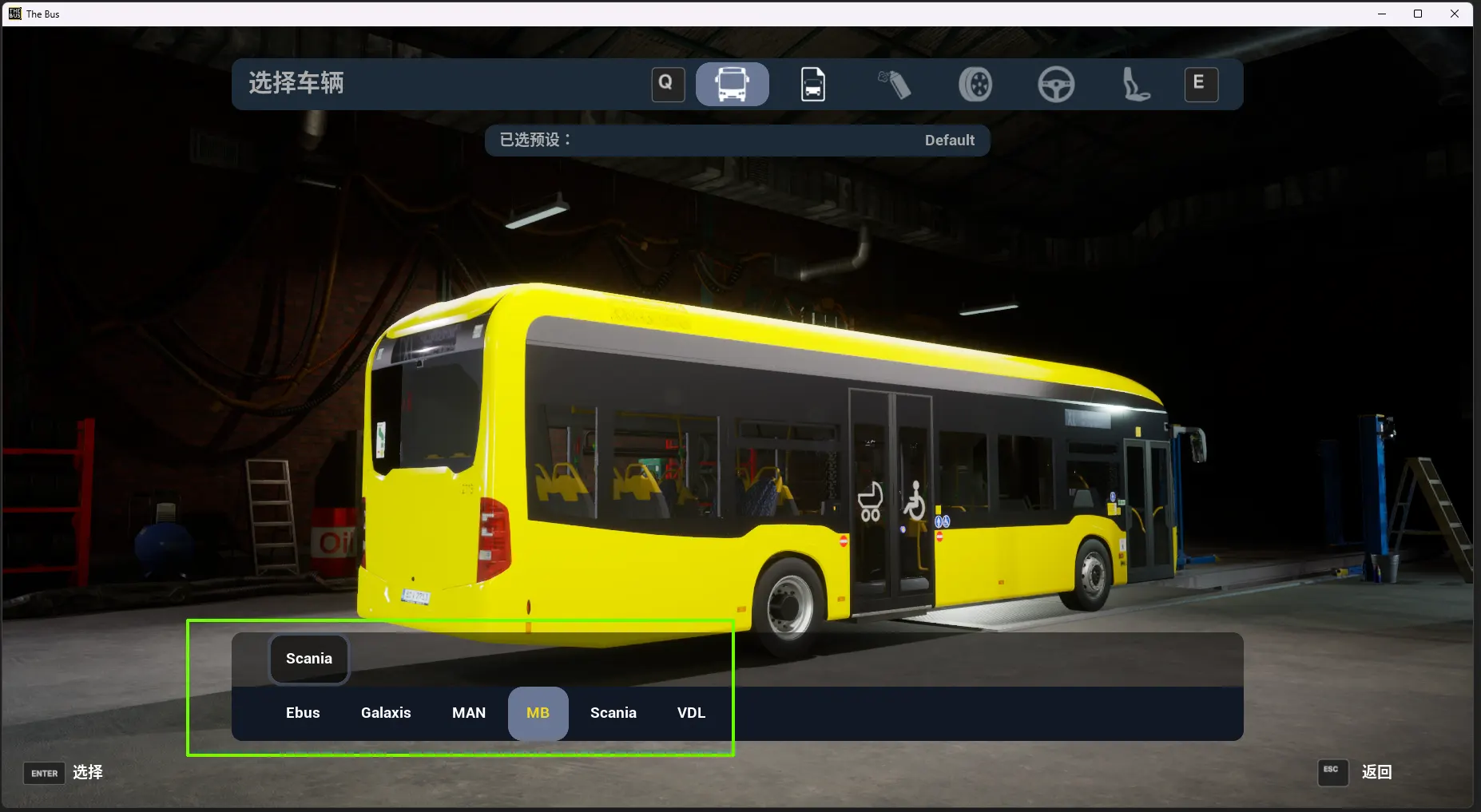Open the steering wheel customization icon

click(x=1056, y=84)
